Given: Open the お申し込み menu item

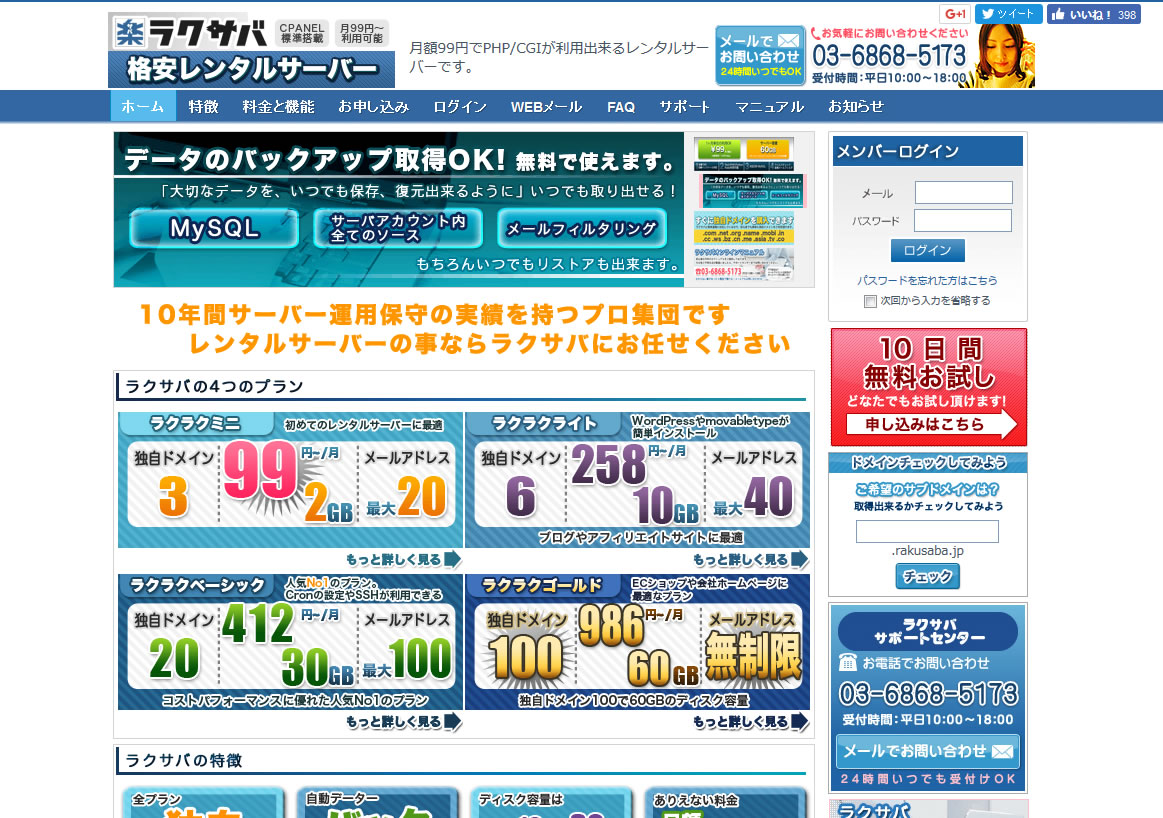Looking at the screenshot, I should pos(373,107).
